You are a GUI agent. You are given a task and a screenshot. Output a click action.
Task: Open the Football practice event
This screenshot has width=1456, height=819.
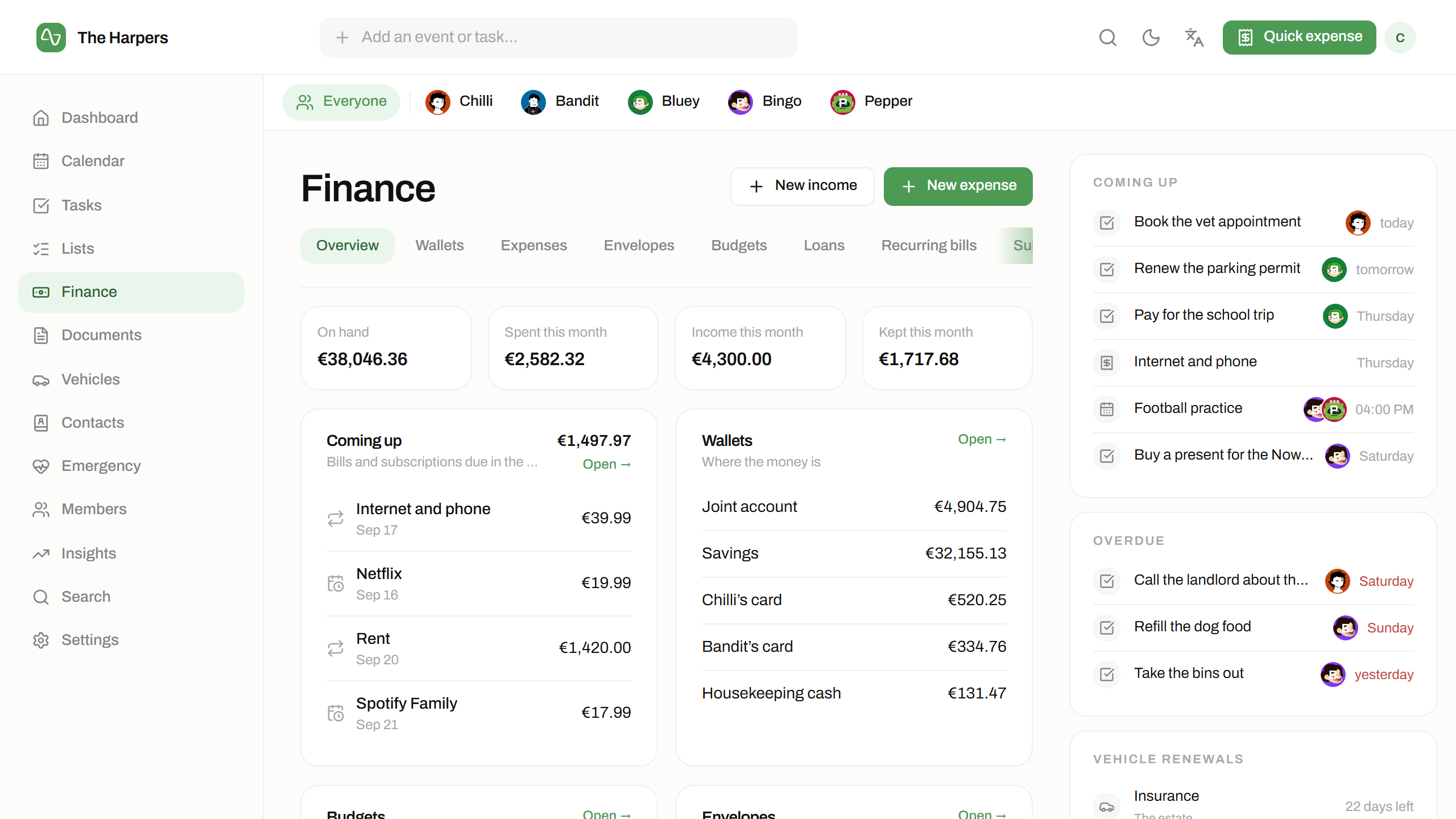(x=1253, y=409)
